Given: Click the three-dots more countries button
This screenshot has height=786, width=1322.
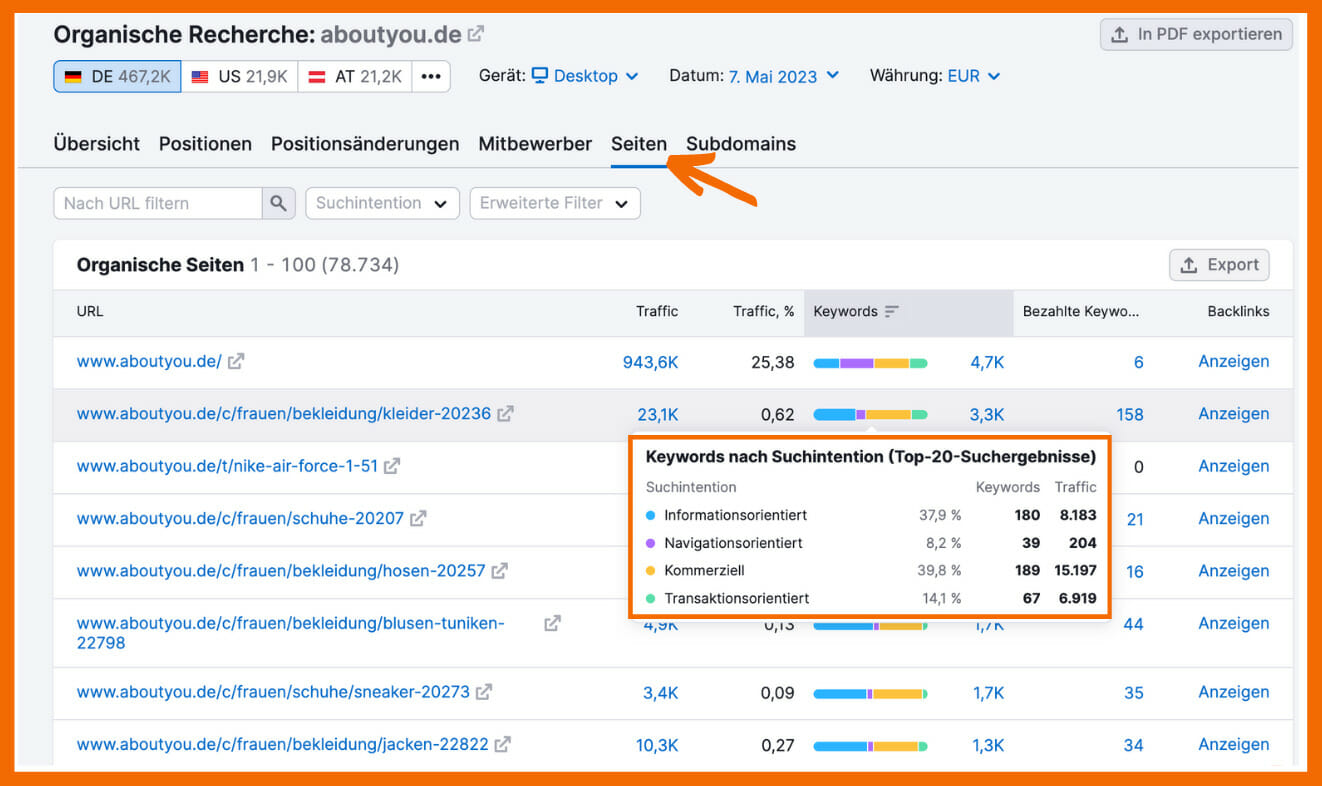Looking at the screenshot, I should coord(430,77).
